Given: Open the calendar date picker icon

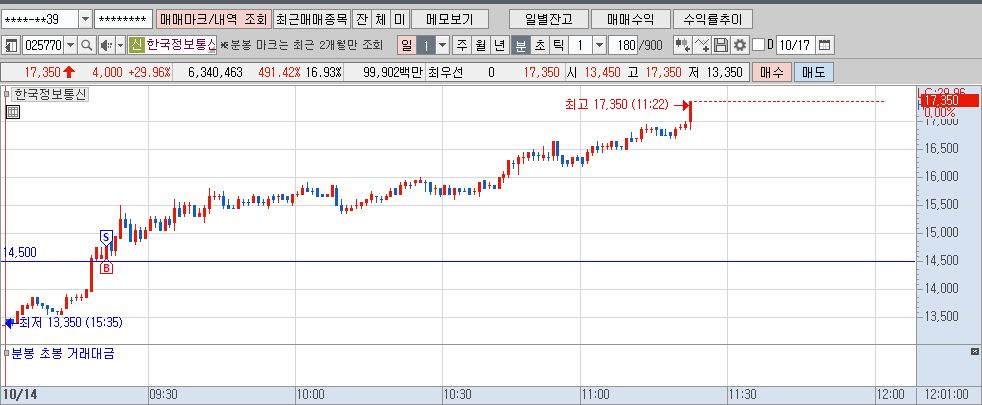Looking at the screenshot, I should point(825,45).
